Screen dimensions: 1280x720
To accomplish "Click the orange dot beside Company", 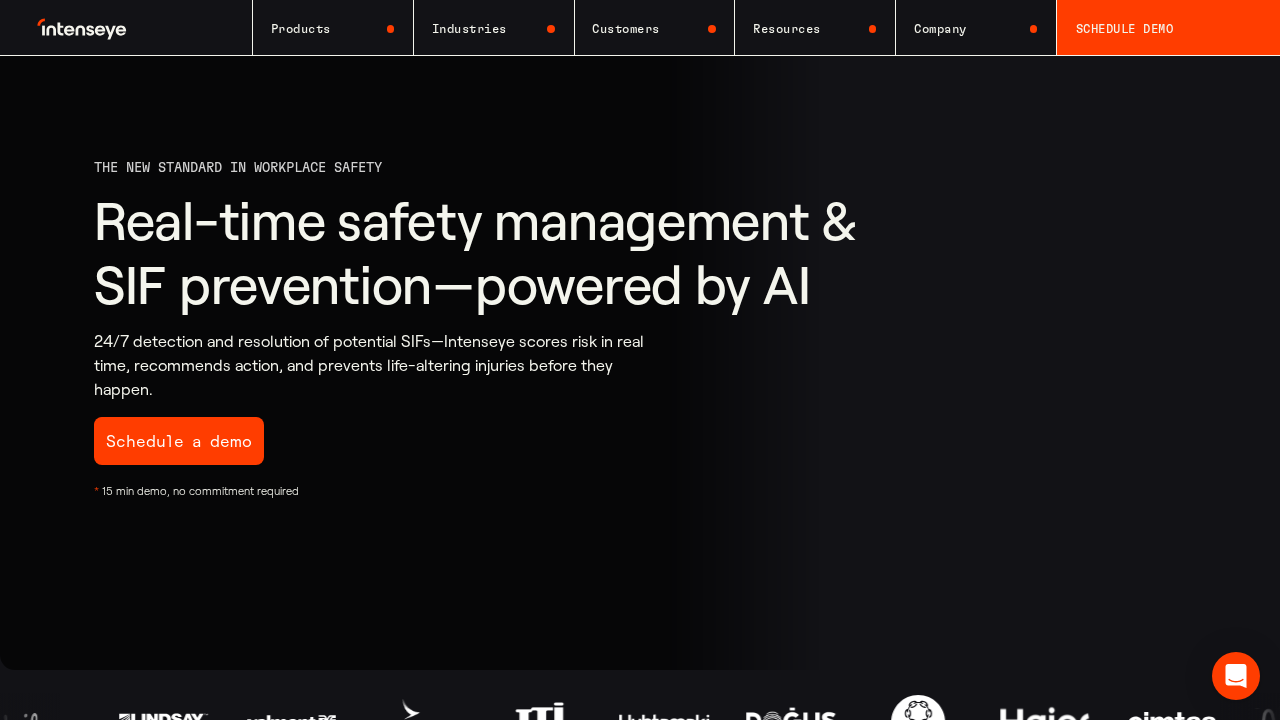I will [x=1033, y=29].
